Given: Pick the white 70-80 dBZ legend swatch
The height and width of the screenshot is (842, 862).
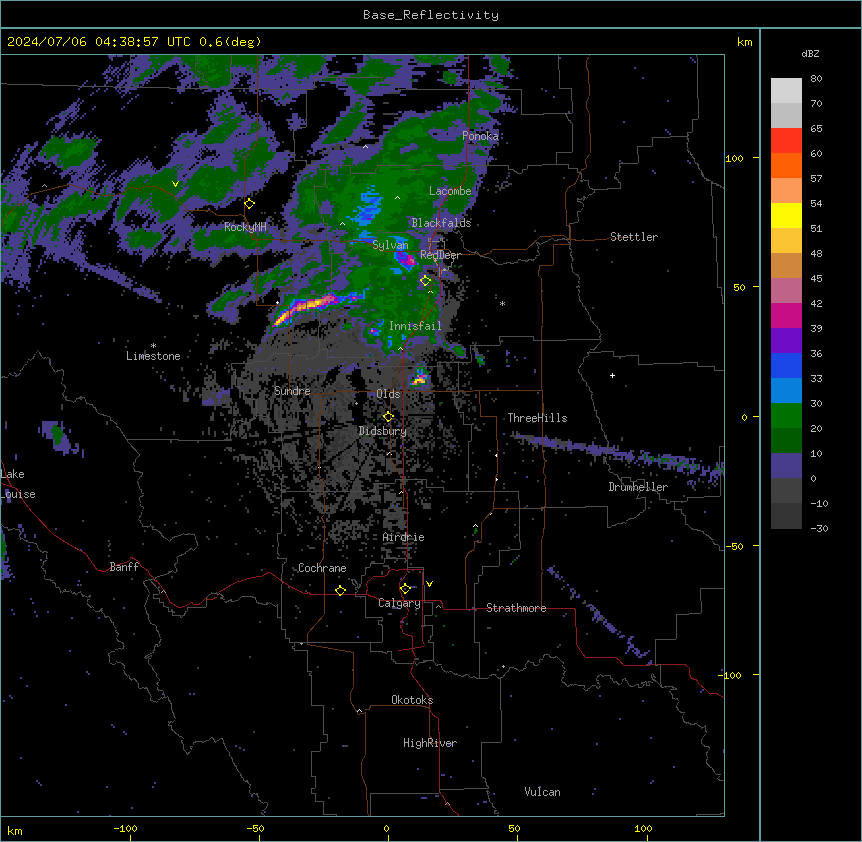Looking at the screenshot, I should click(x=786, y=91).
